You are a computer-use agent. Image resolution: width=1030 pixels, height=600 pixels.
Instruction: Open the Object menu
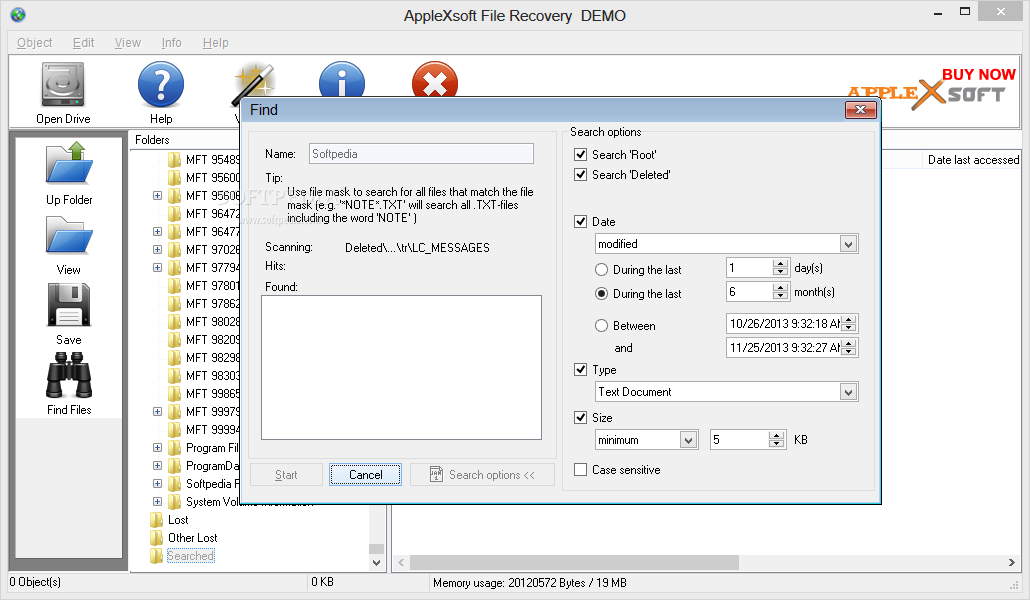[34, 43]
